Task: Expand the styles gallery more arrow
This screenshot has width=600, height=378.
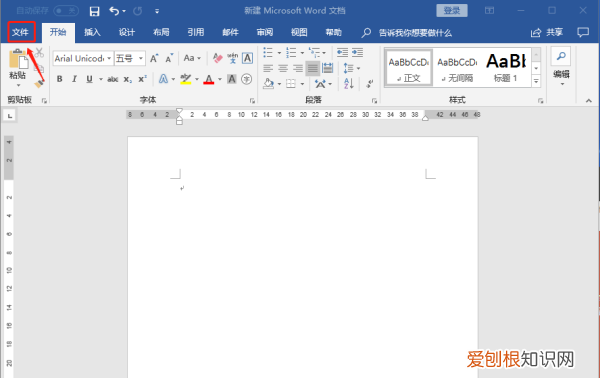Action: (x=536, y=81)
